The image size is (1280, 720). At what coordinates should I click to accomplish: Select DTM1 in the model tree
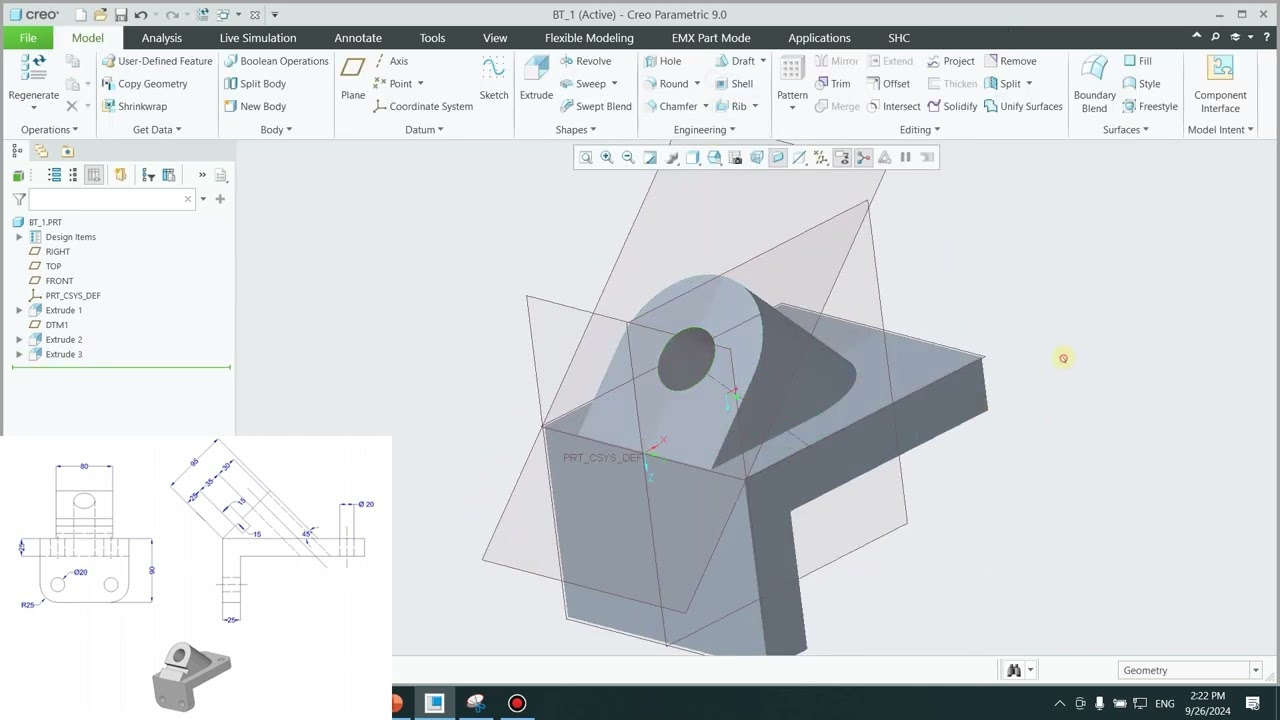(57, 325)
